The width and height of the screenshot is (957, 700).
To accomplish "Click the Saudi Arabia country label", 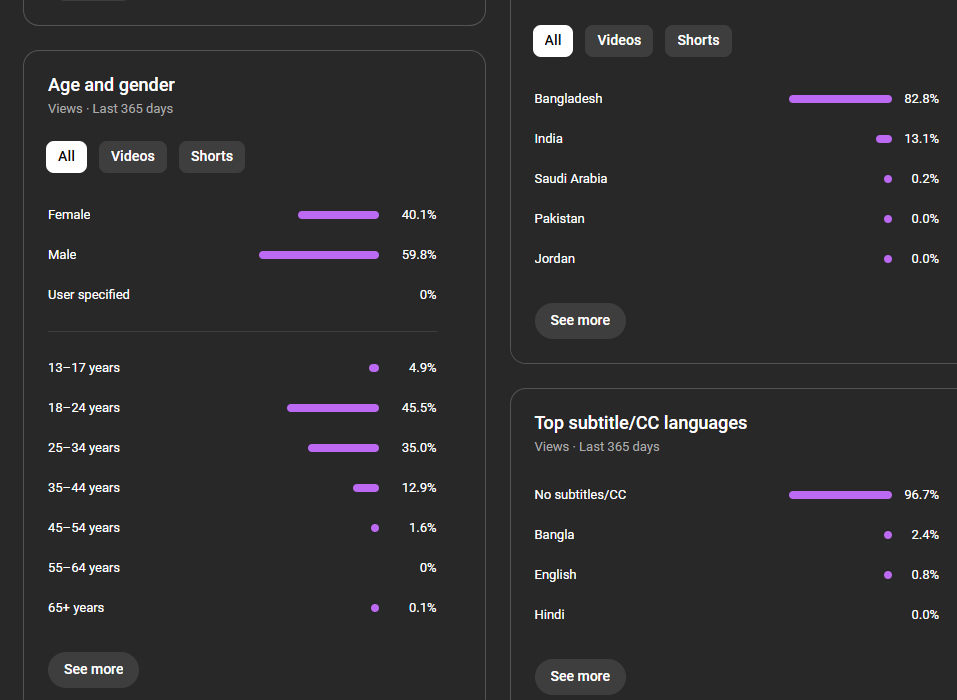I will click(571, 179).
